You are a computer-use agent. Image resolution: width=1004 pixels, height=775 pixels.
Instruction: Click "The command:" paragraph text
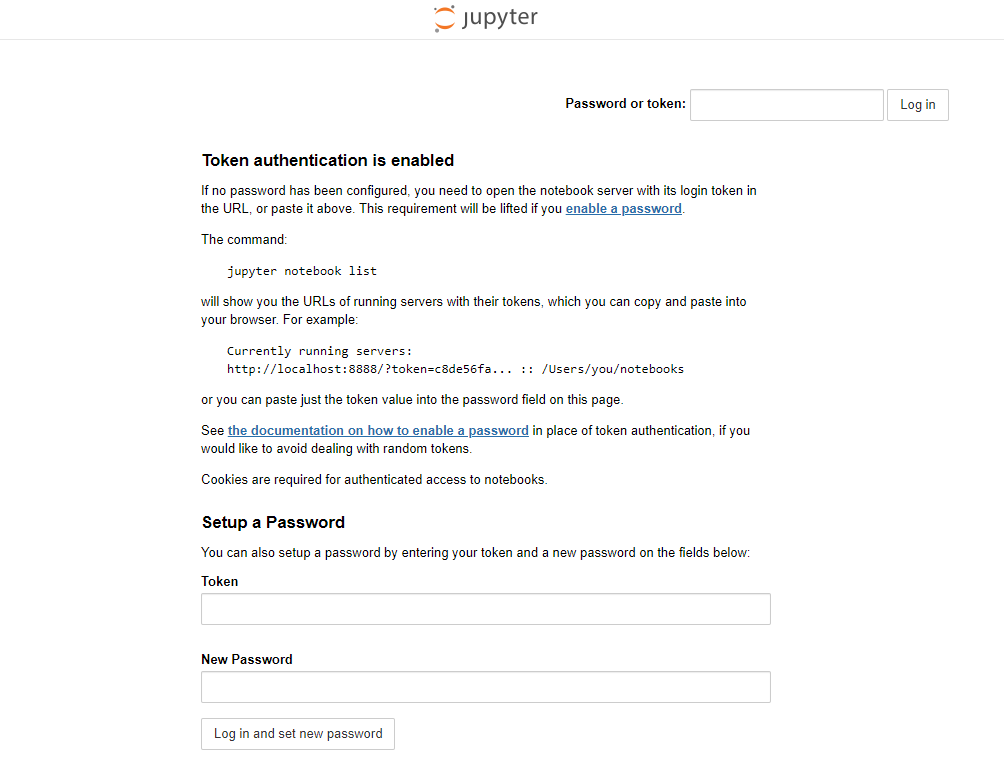pos(244,240)
